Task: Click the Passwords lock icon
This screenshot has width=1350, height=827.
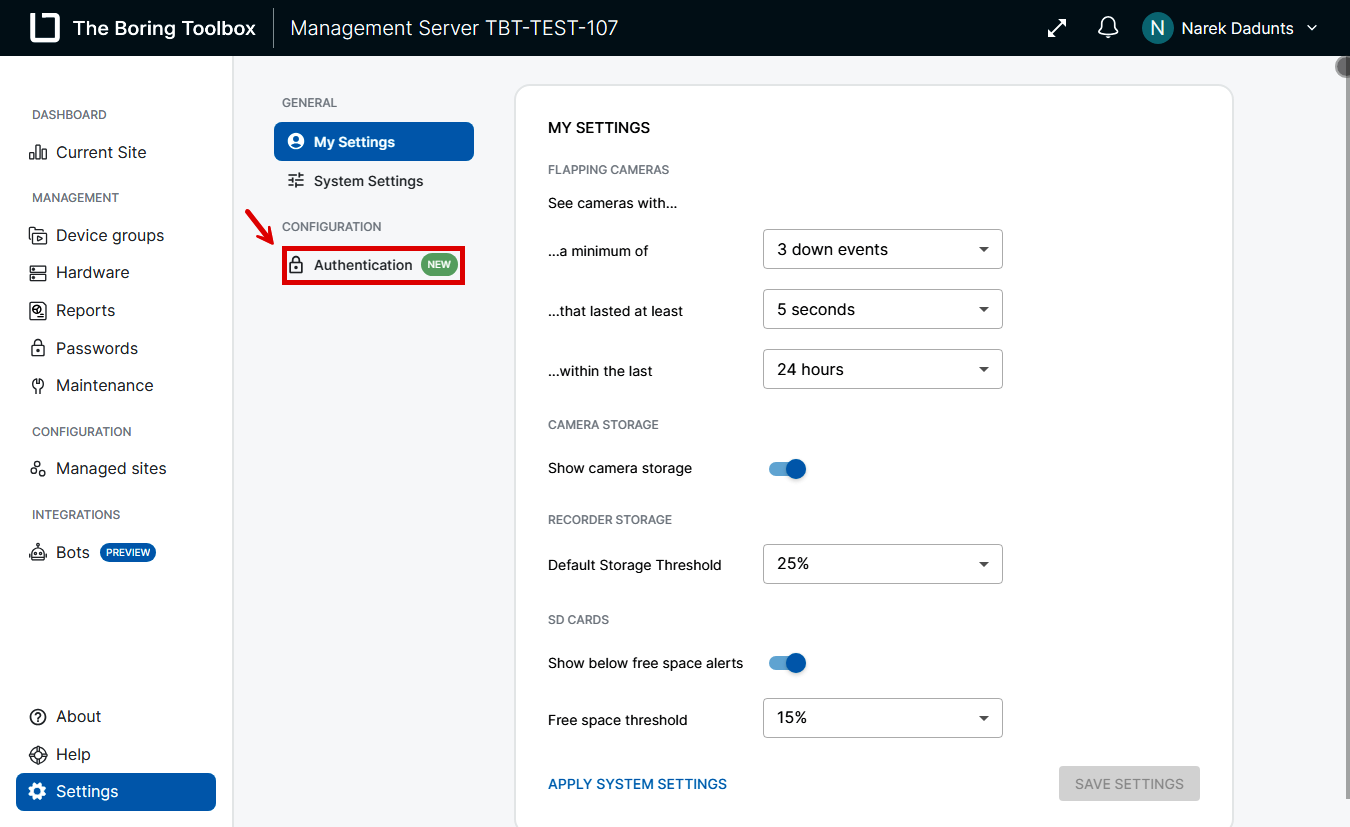Action: coord(38,349)
